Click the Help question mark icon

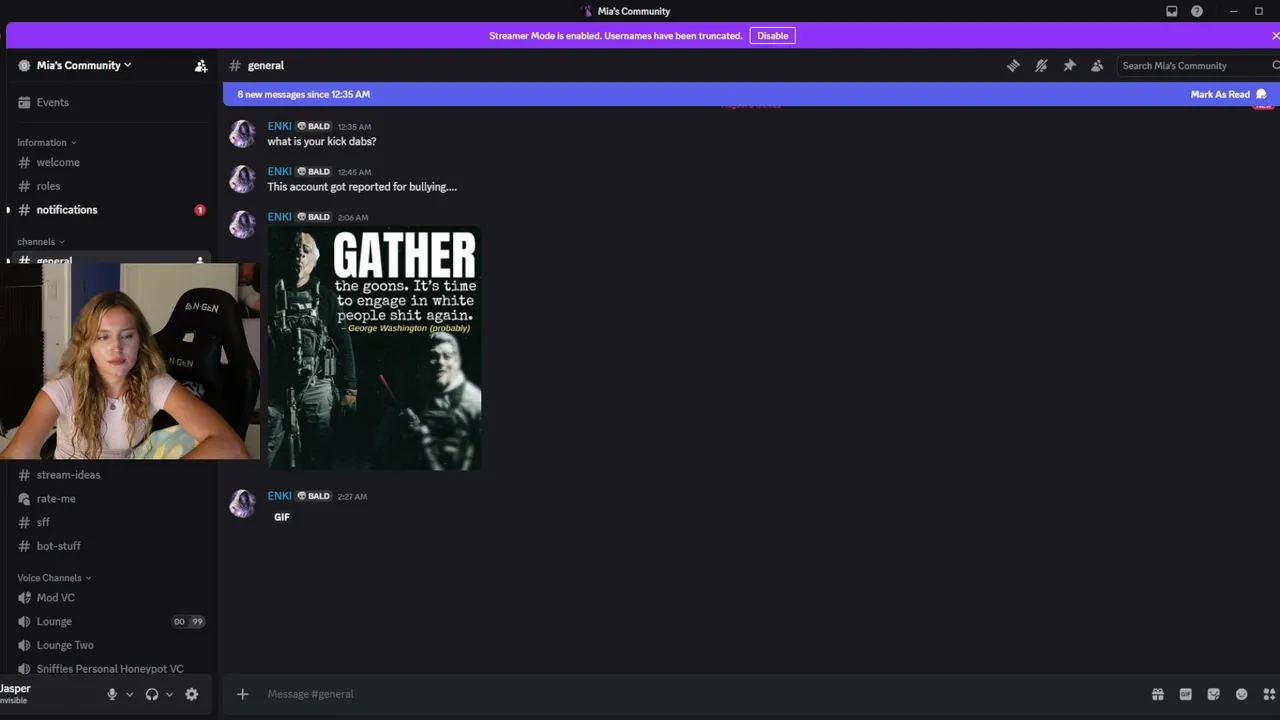pyautogui.click(x=1197, y=11)
